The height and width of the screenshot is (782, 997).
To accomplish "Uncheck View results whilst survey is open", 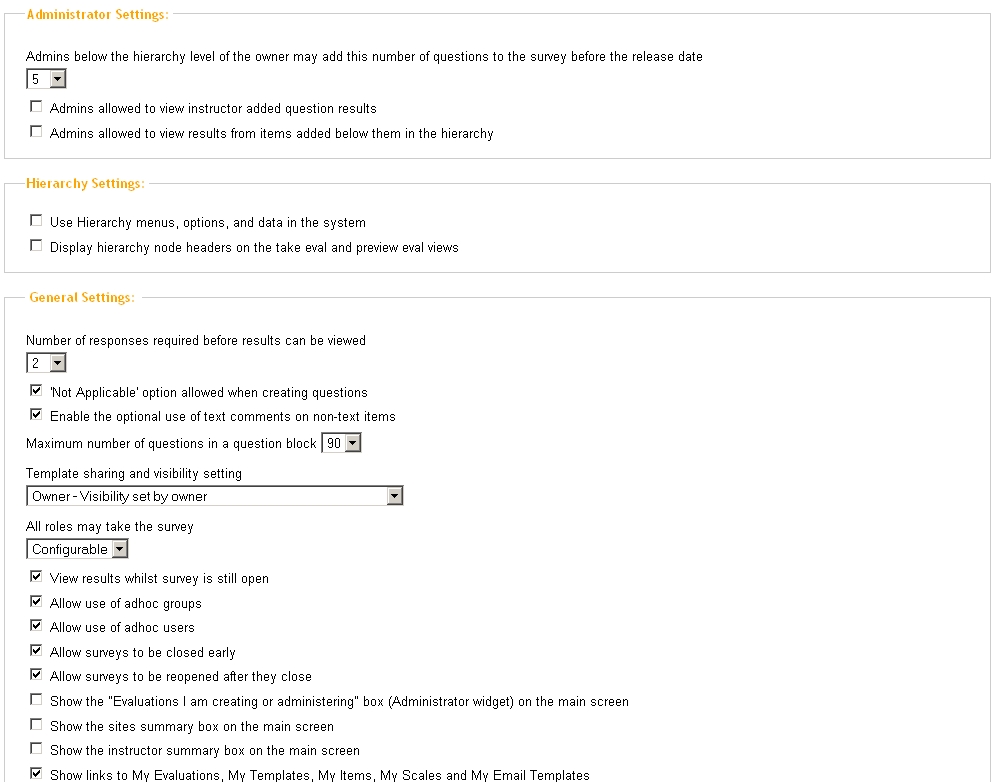I will pos(37,577).
